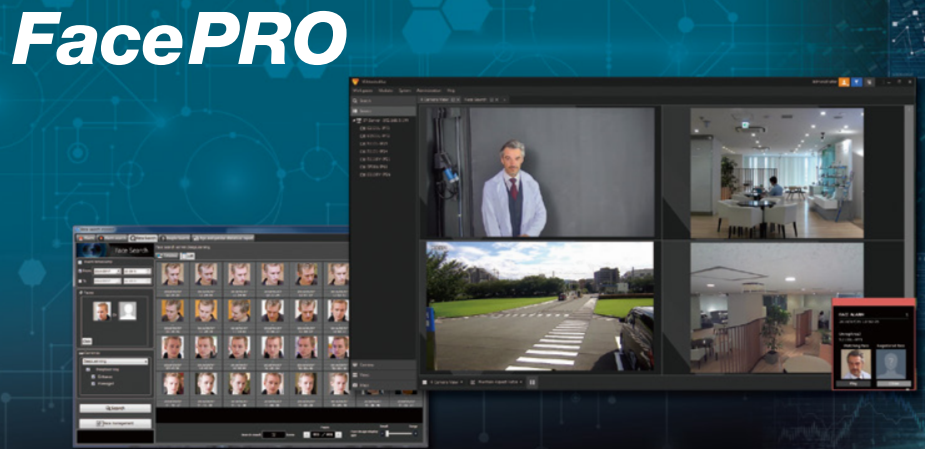Go to the previous results page

click(x=307, y=435)
